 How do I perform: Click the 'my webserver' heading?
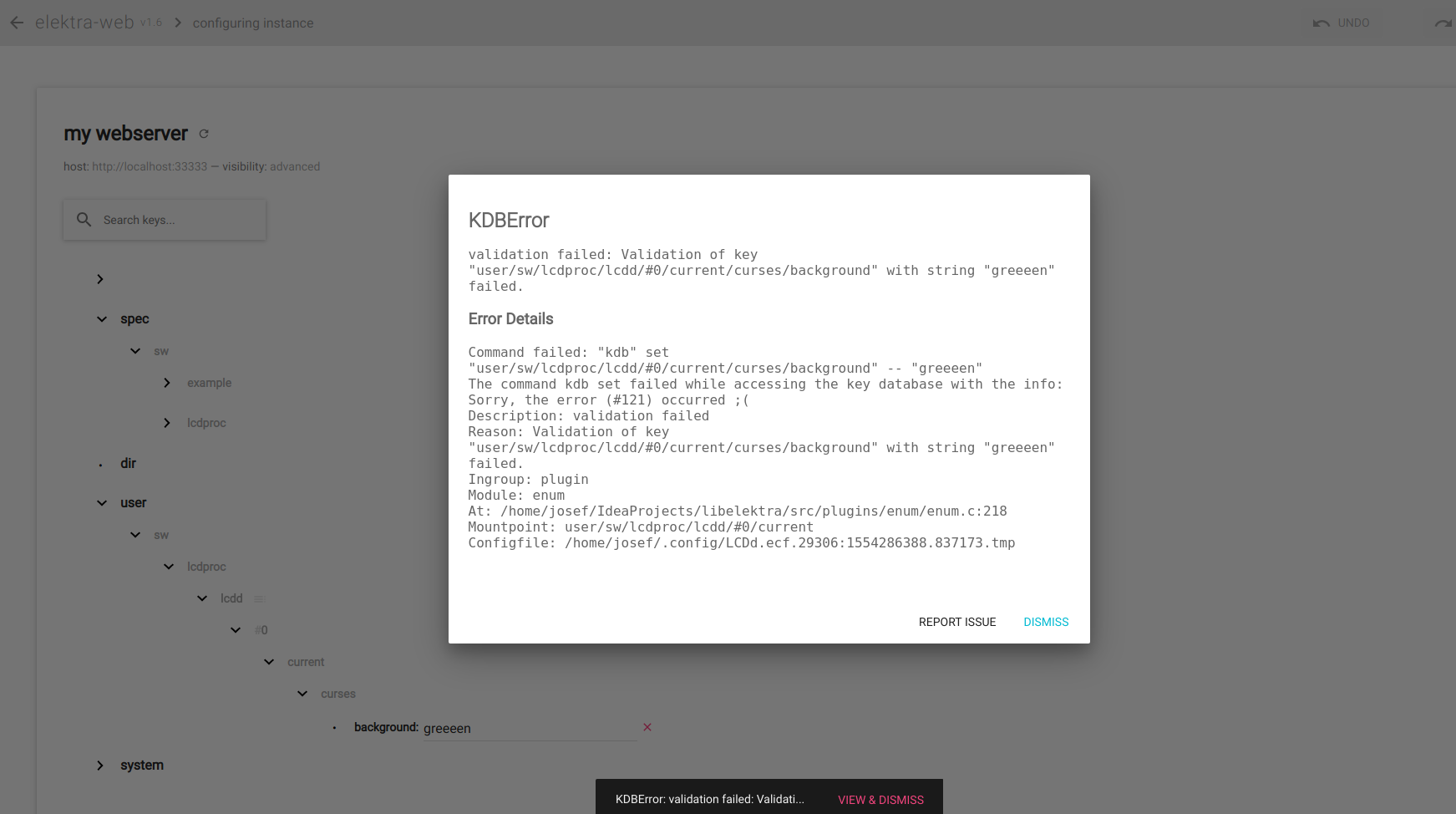point(126,134)
